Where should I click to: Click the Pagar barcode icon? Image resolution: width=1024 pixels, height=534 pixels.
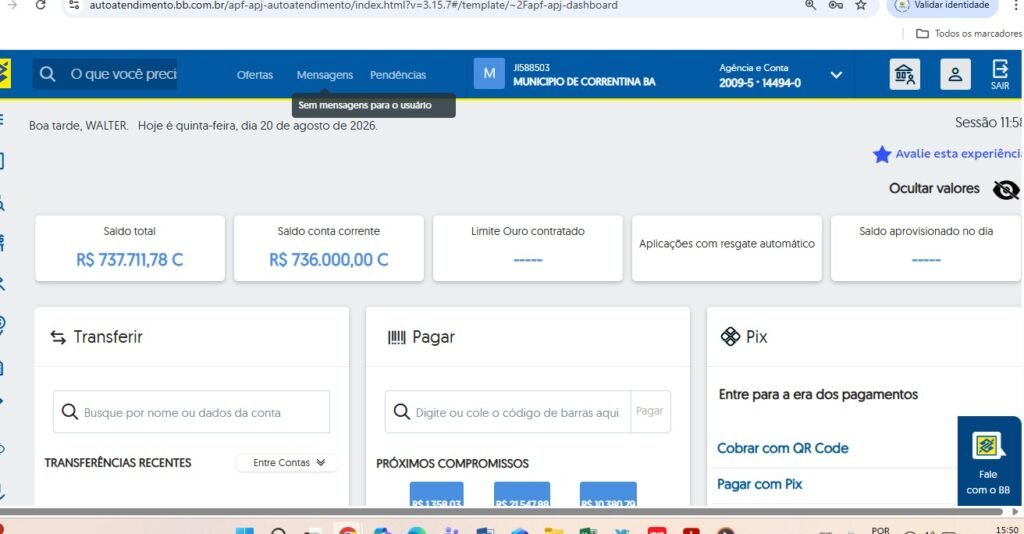(396, 337)
